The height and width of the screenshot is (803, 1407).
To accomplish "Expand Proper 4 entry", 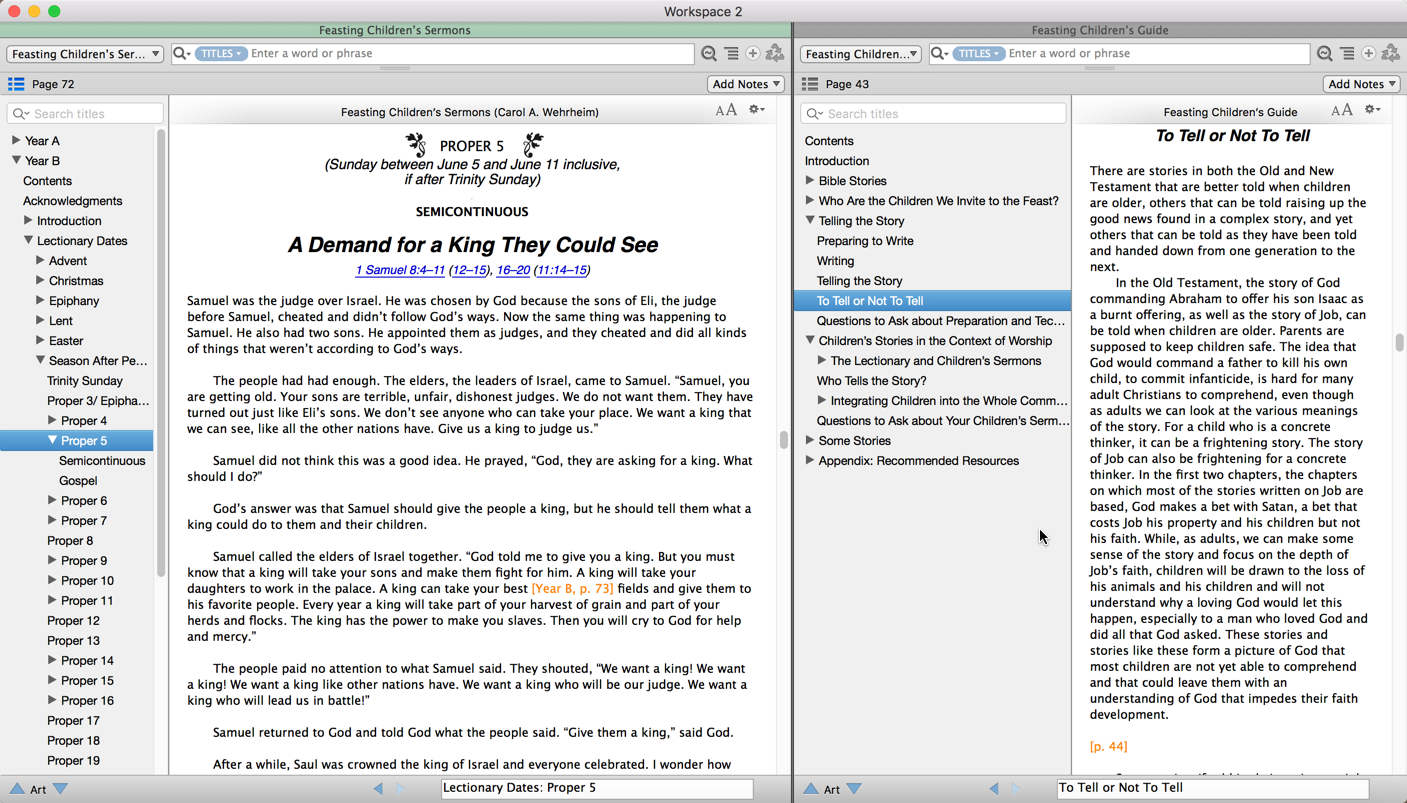I will coord(52,421).
